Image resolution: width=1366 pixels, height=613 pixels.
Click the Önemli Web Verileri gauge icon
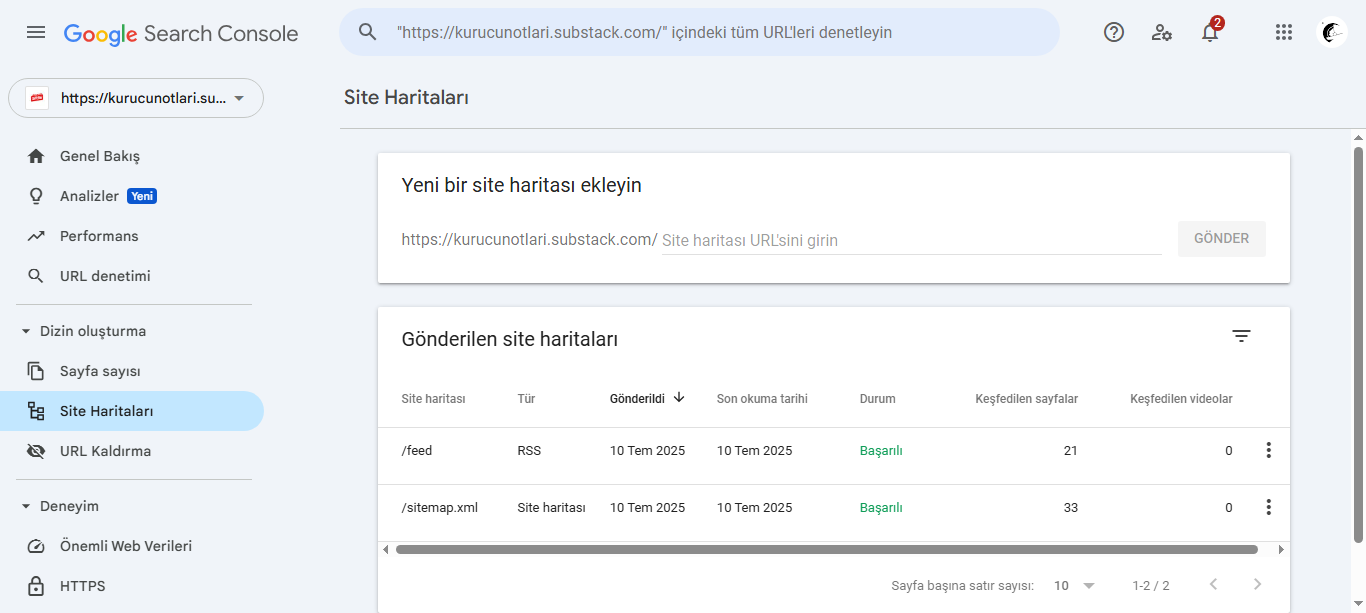click(36, 546)
